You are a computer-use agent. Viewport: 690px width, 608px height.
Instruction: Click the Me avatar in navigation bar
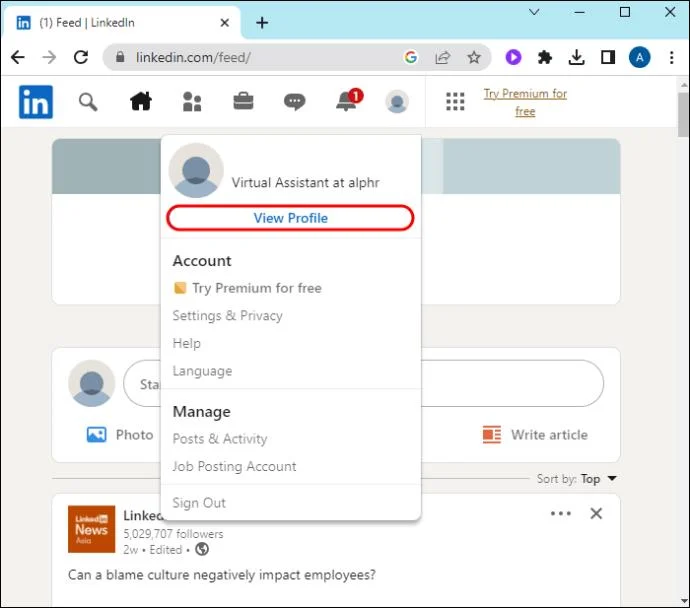coord(397,102)
